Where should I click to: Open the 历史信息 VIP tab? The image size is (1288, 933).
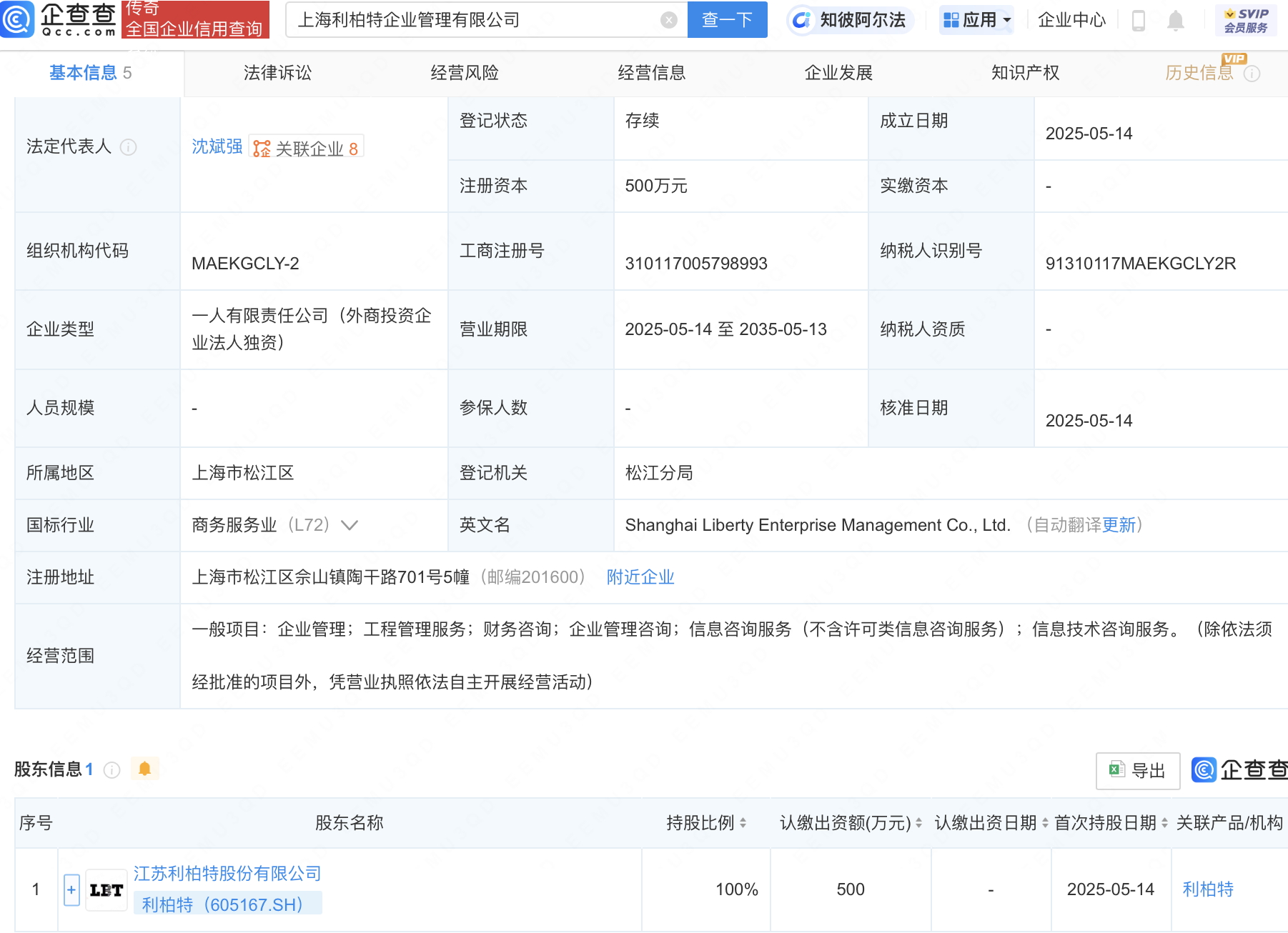tap(1199, 73)
